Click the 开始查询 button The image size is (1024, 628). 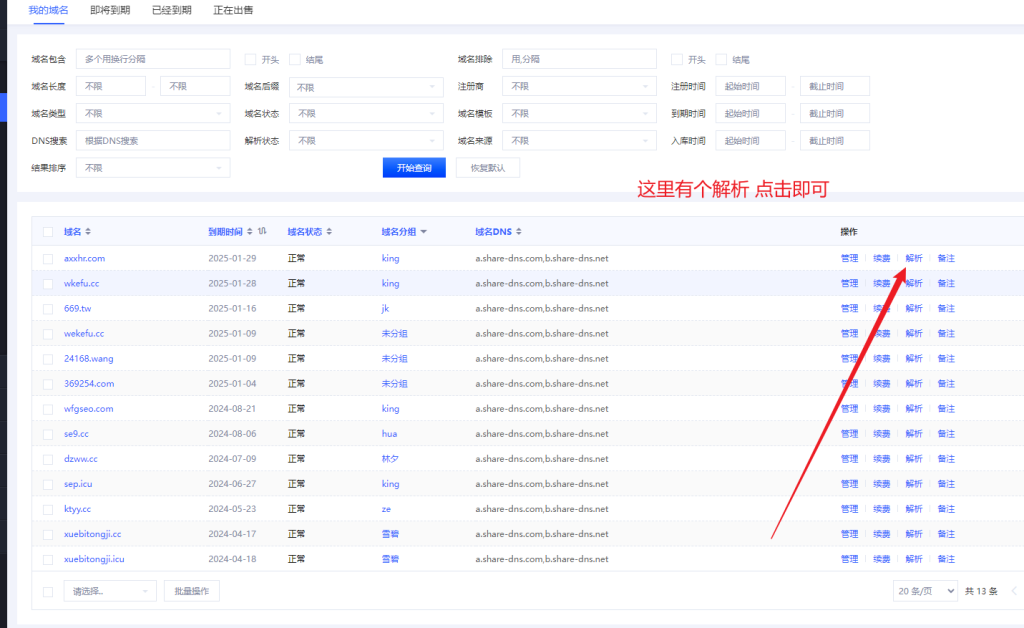coord(414,168)
